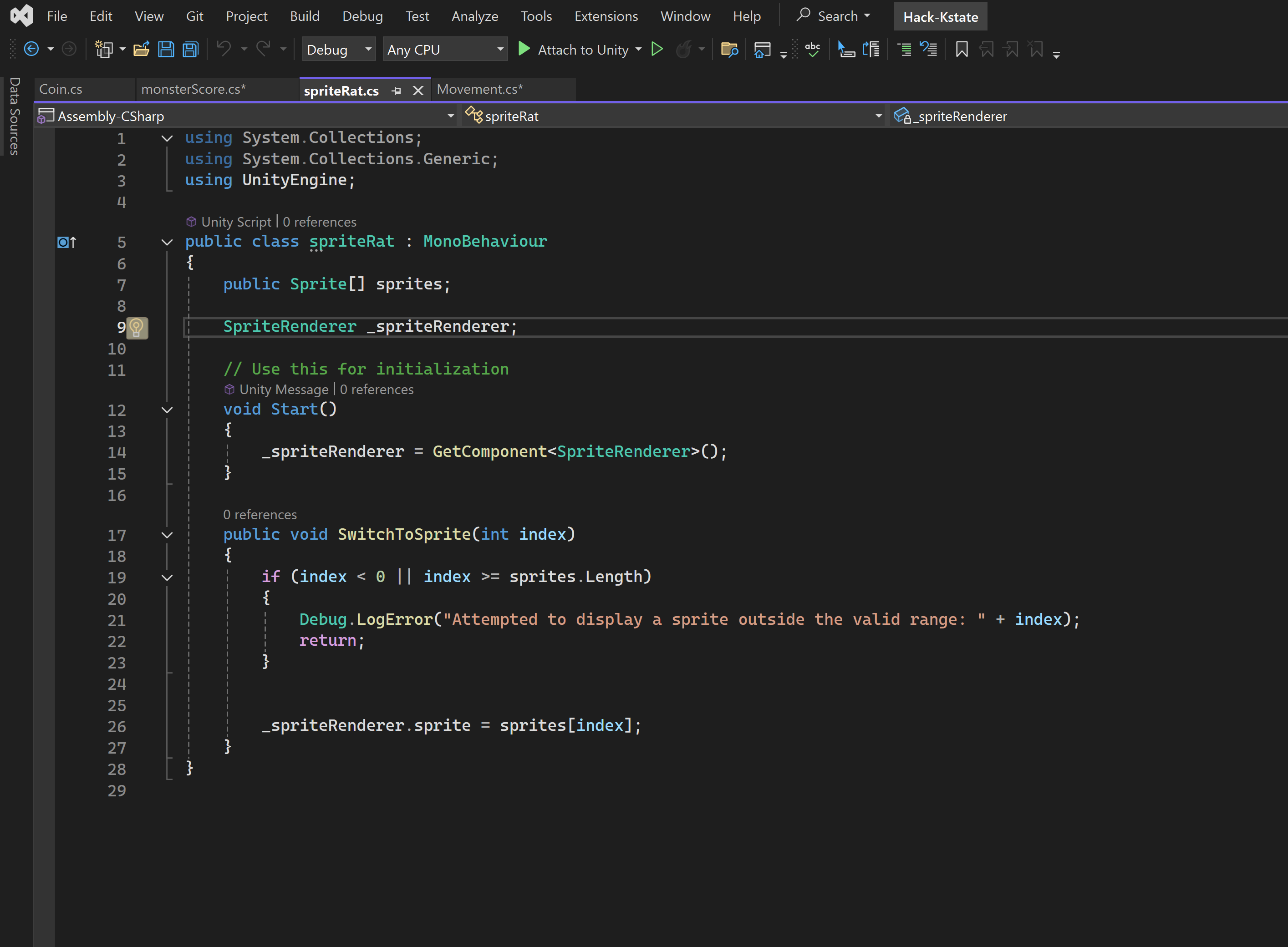Click the Navigate Backward arrow icon
1288x947 pixels.
31,49
